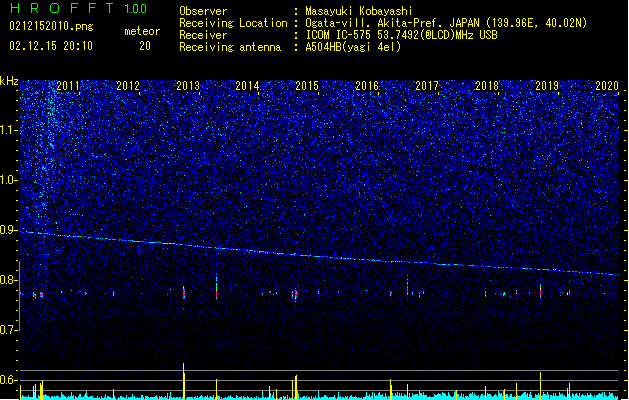Select the filename 0212152010.png
629x400 pixels.
click(51, 27)
